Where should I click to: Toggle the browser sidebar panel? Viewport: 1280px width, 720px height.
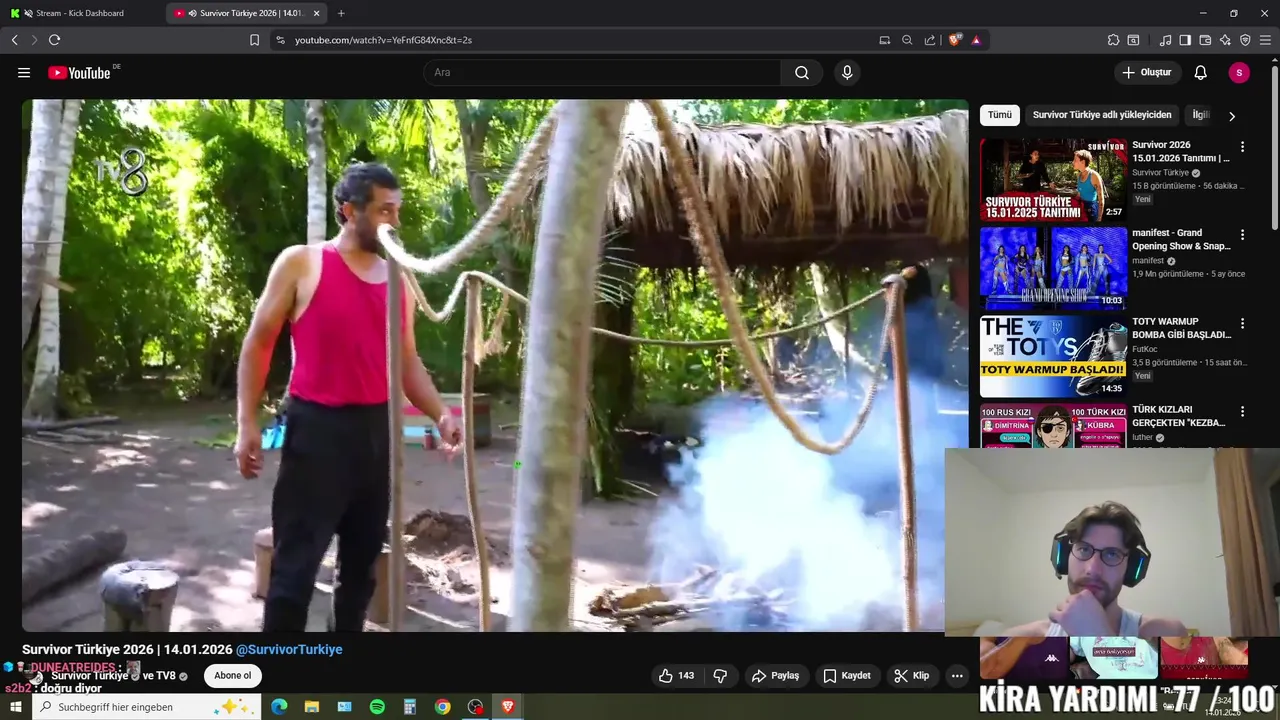click(1185, 40)
